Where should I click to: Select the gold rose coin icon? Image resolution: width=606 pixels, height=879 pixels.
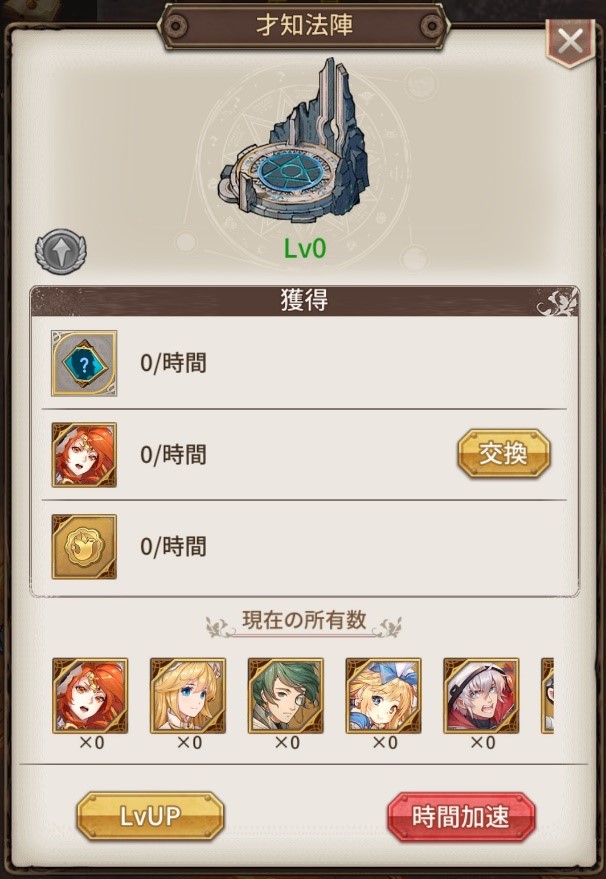(84, 547)
